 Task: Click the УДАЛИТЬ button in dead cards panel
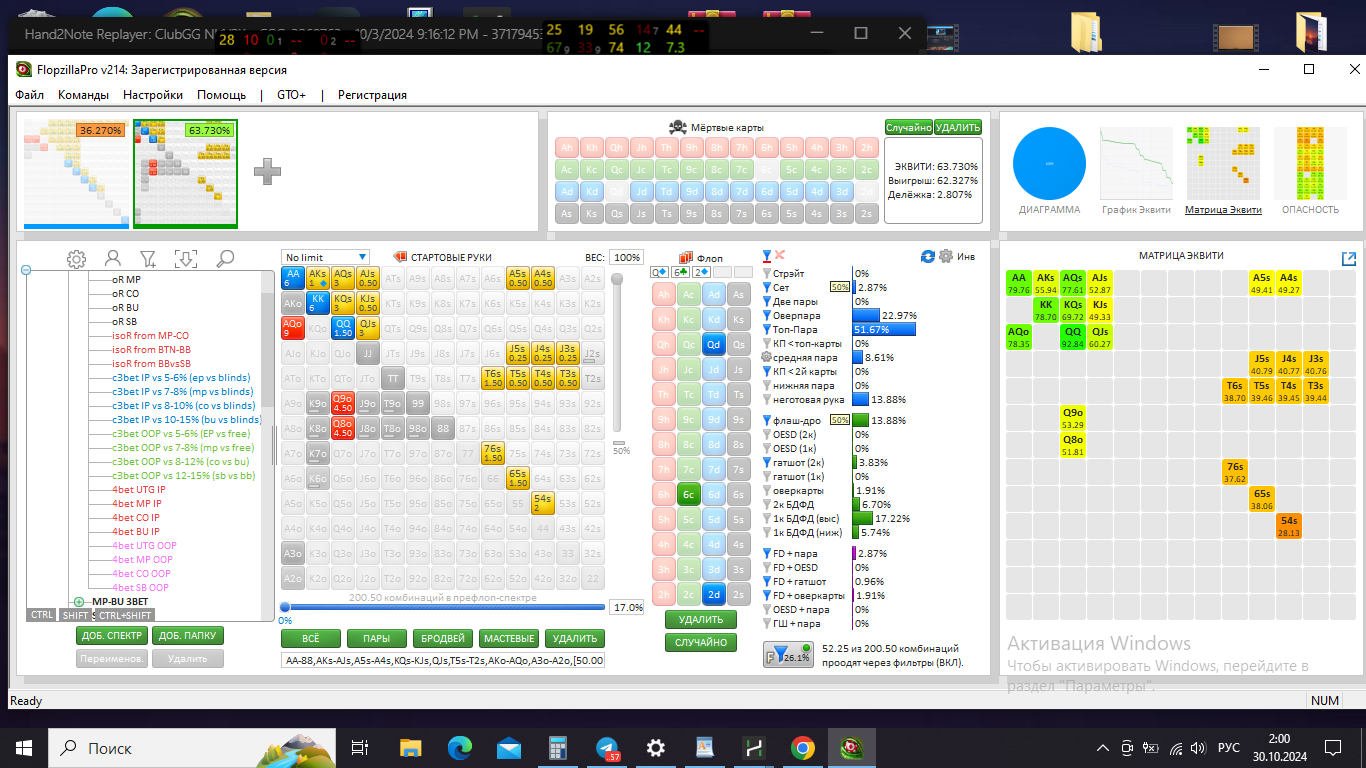click(958, 127)
